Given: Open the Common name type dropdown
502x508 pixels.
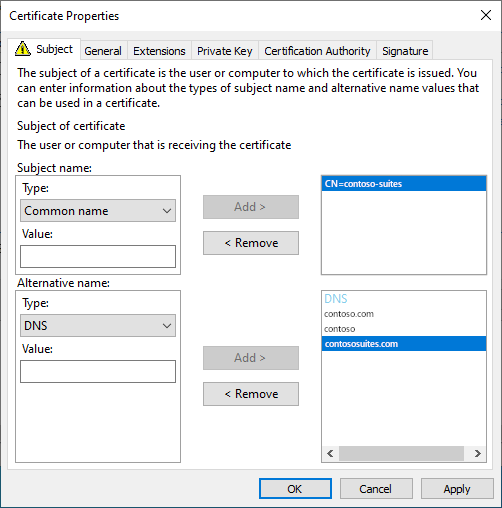Looking at the screenshot, I should [98, 211].
